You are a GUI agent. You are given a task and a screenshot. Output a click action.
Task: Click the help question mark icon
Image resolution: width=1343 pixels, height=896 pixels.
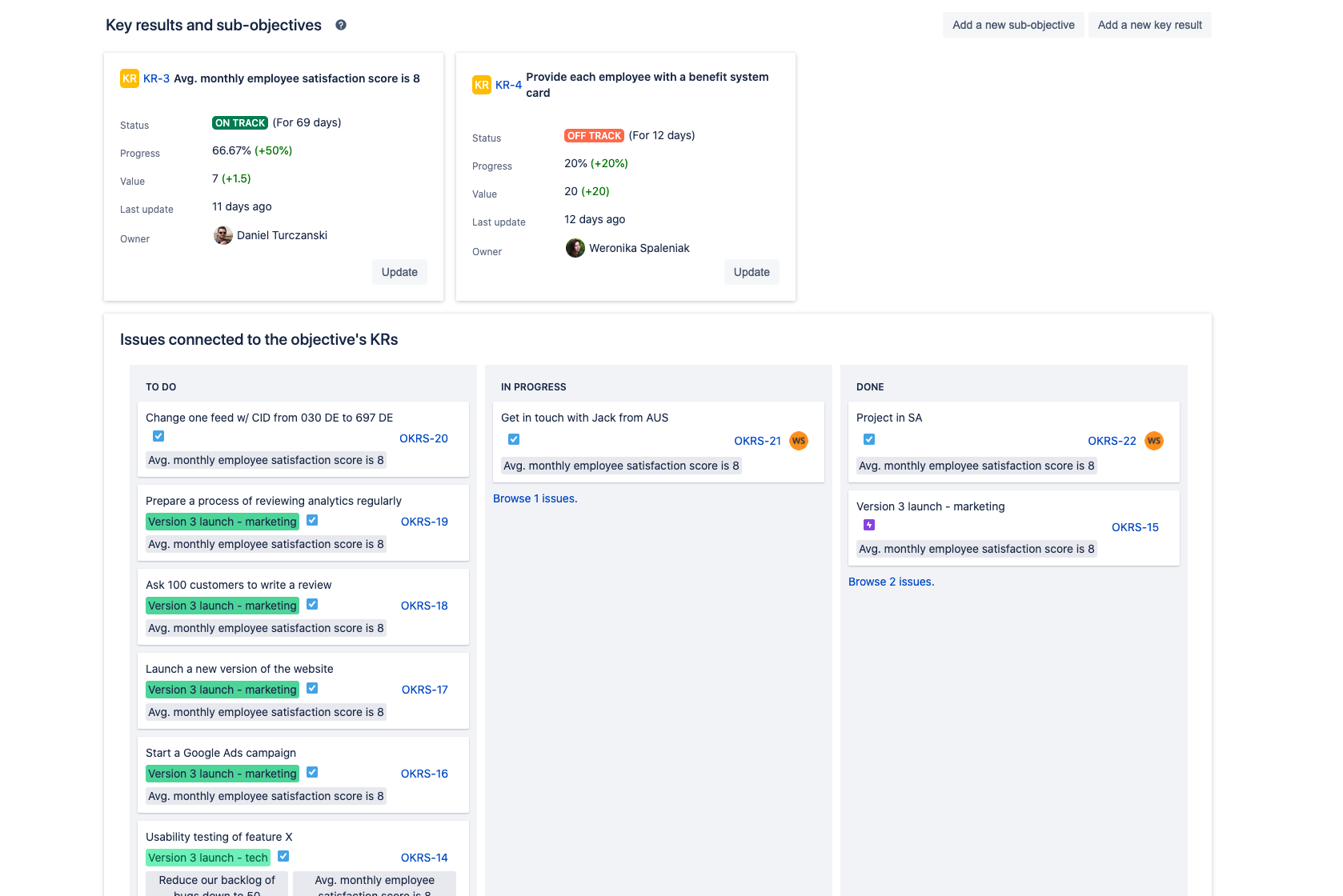pyautogui.click(x=341, y=25)
